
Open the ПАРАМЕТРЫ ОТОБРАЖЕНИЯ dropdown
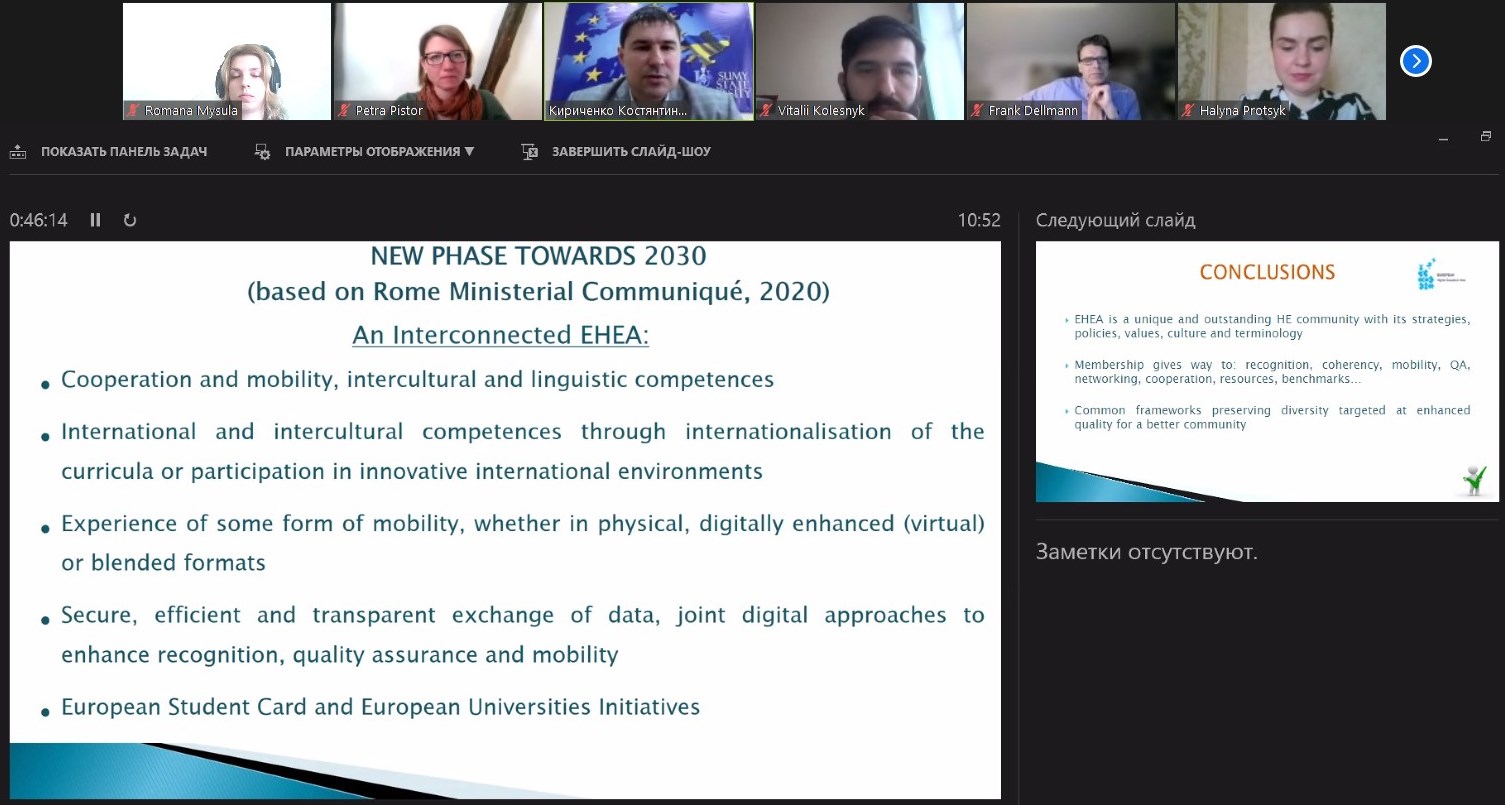[379, 152]
